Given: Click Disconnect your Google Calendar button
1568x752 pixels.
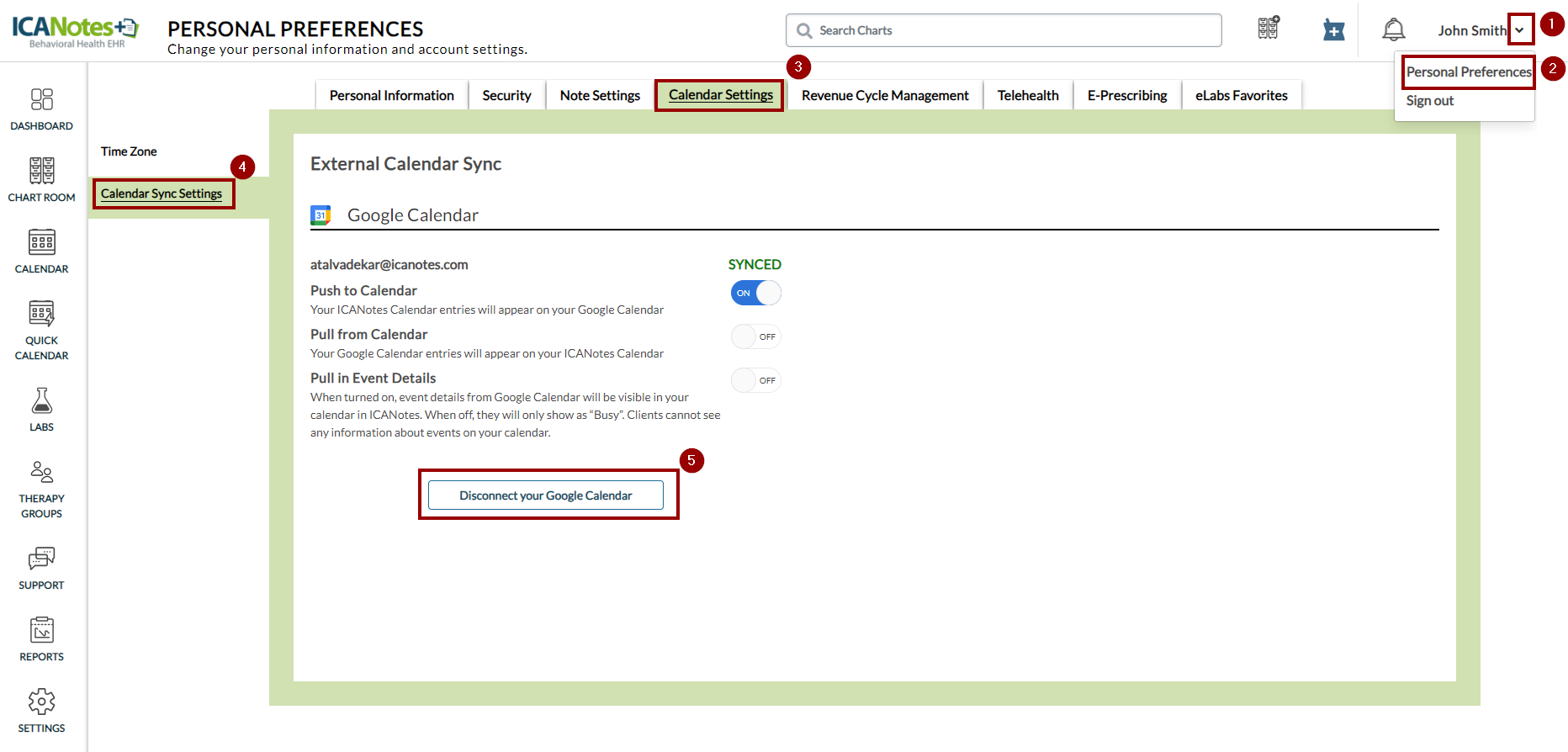Looking at the screenshot, I should (x=545, y=495).
